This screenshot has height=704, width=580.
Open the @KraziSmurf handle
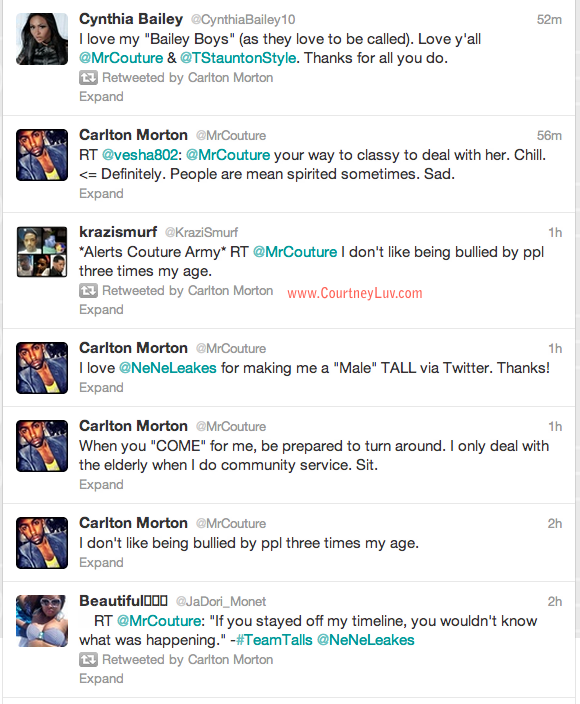click(x=201, y=233)
